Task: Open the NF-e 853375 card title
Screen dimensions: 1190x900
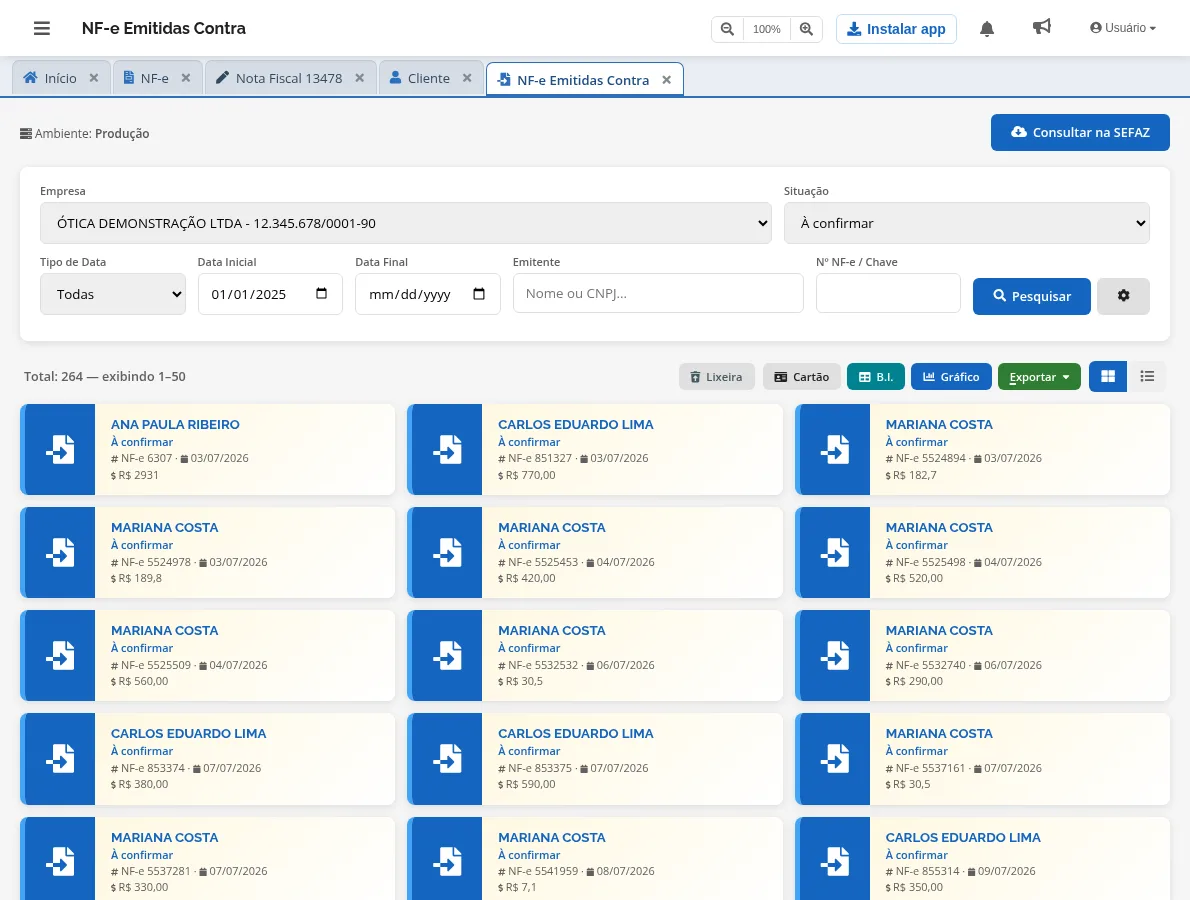Action: point(575,734)
